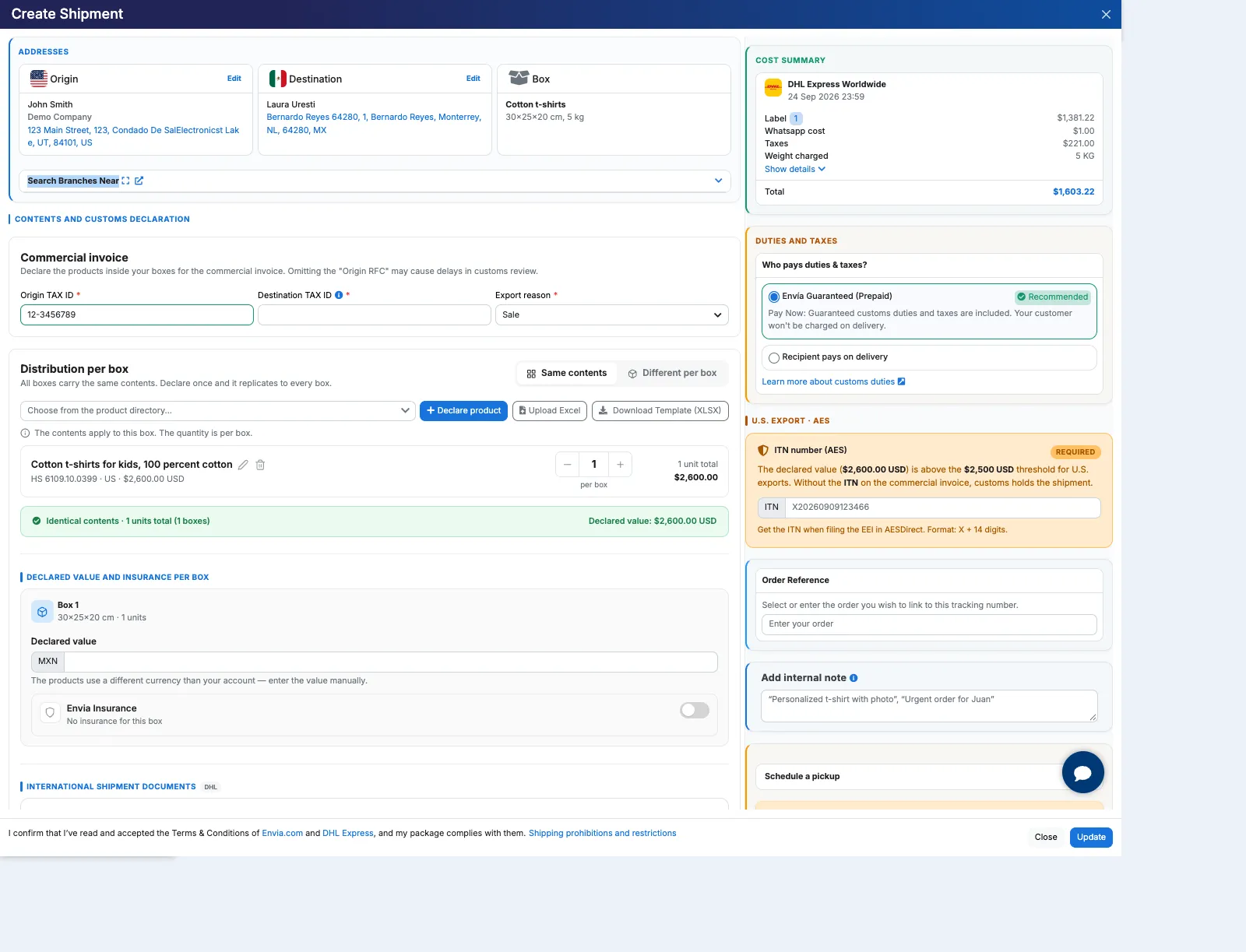
Task: Open Shipping prohibitions and restrictions link
Action: click(x=603, y=833)
